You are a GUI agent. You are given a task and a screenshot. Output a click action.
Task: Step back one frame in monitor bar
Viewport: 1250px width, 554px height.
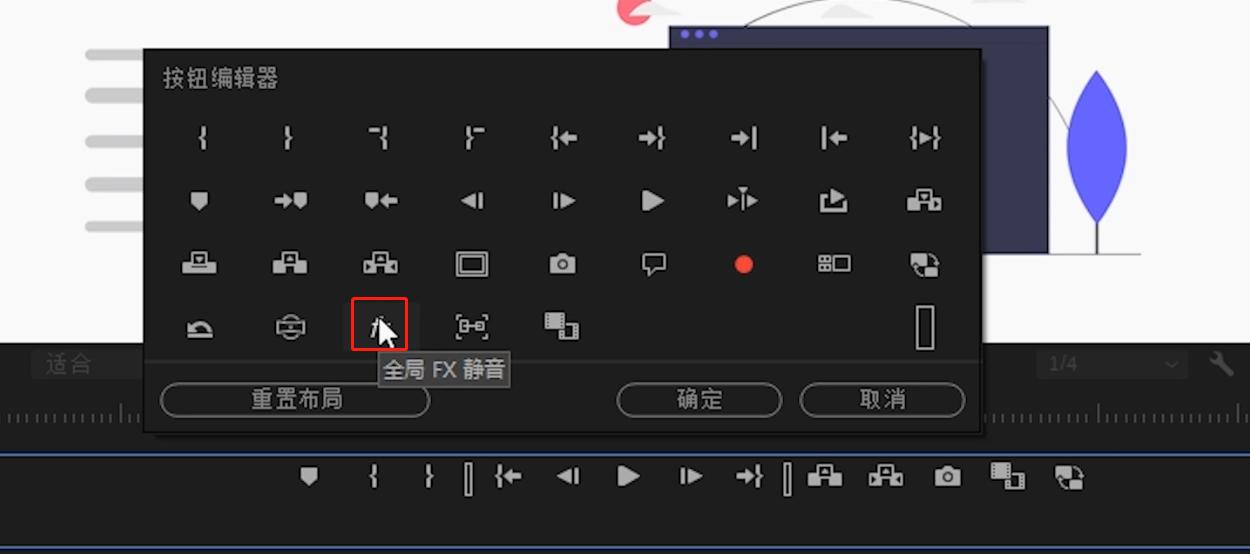pos(568,477)
